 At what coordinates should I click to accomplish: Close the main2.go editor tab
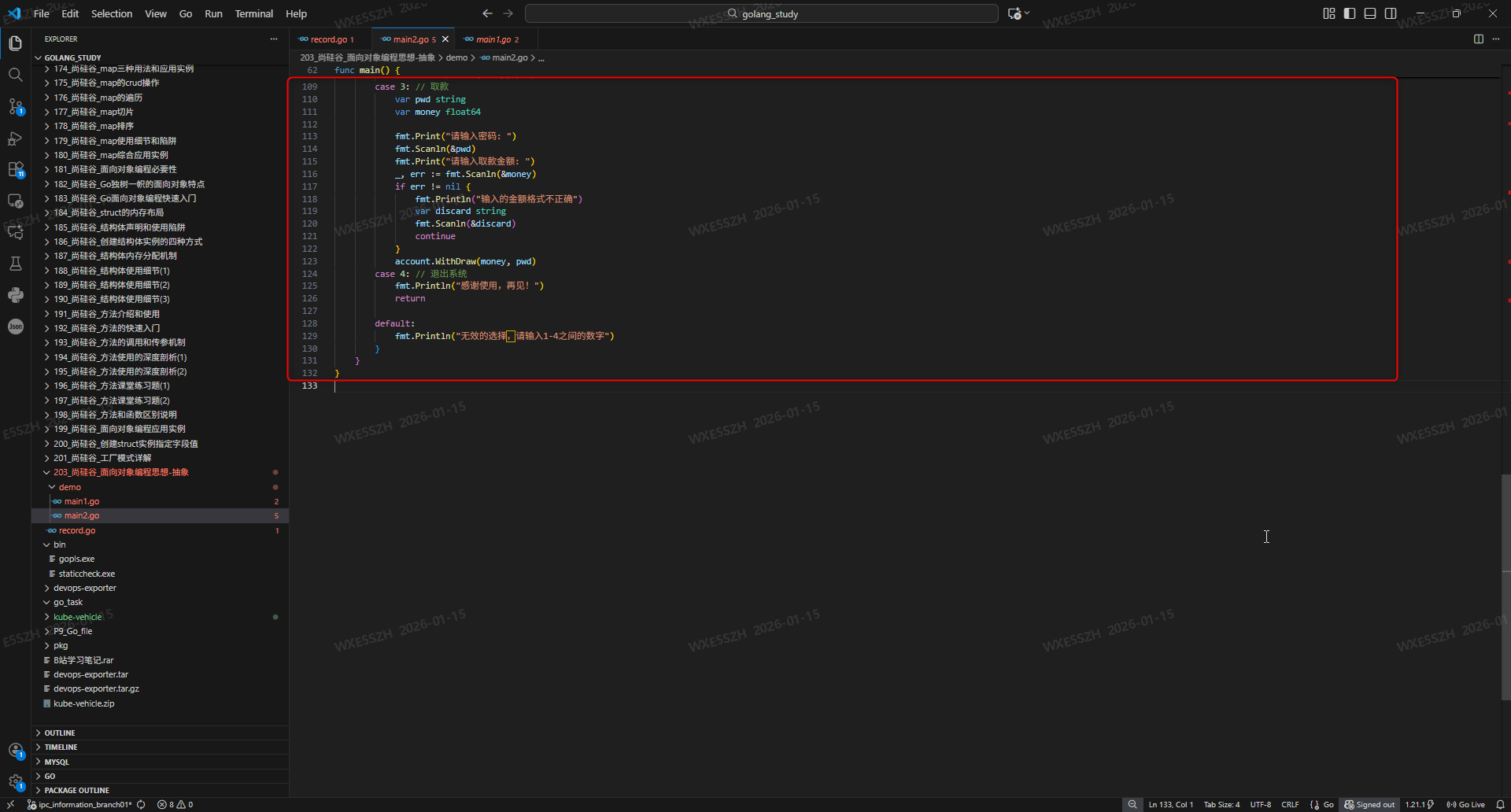pos(445,39)
